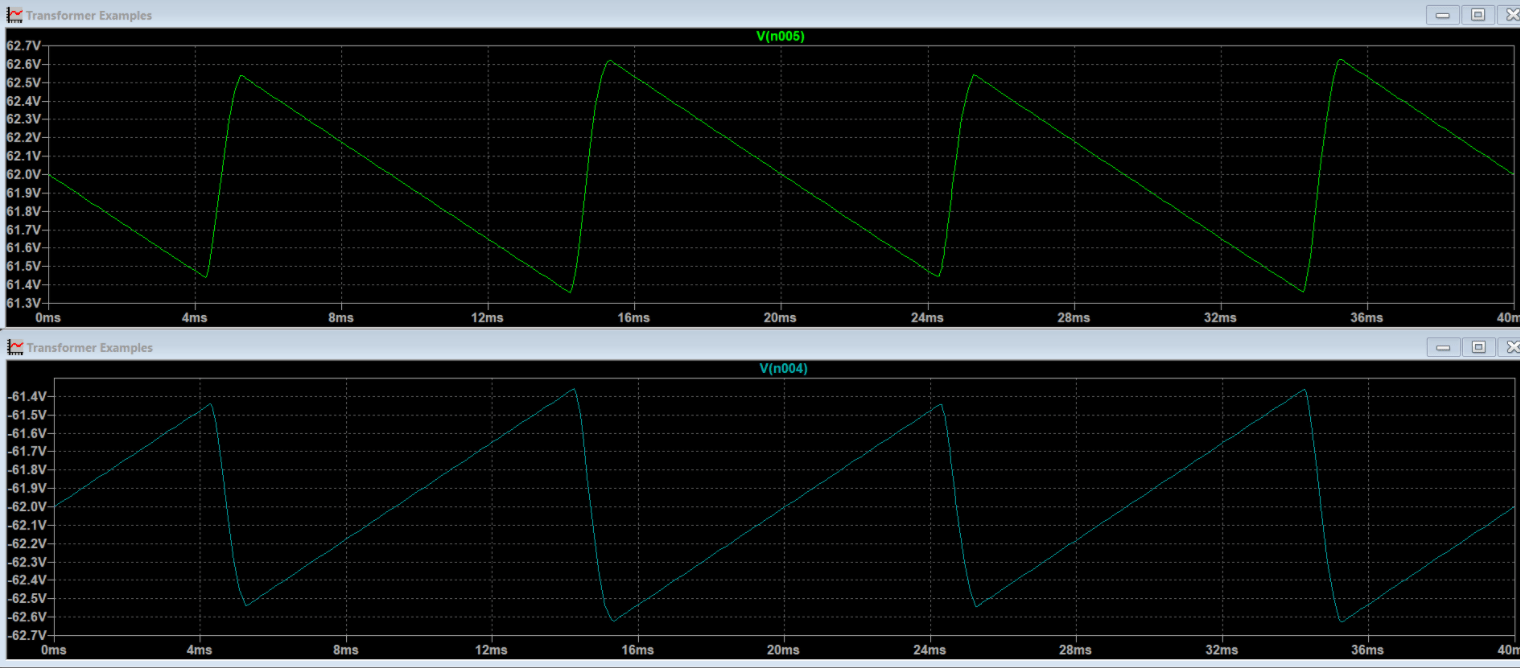Click the 61.6V vertical axis label
The width and height of the screenshot is (1520, 668).
click(x=23, y=248)
